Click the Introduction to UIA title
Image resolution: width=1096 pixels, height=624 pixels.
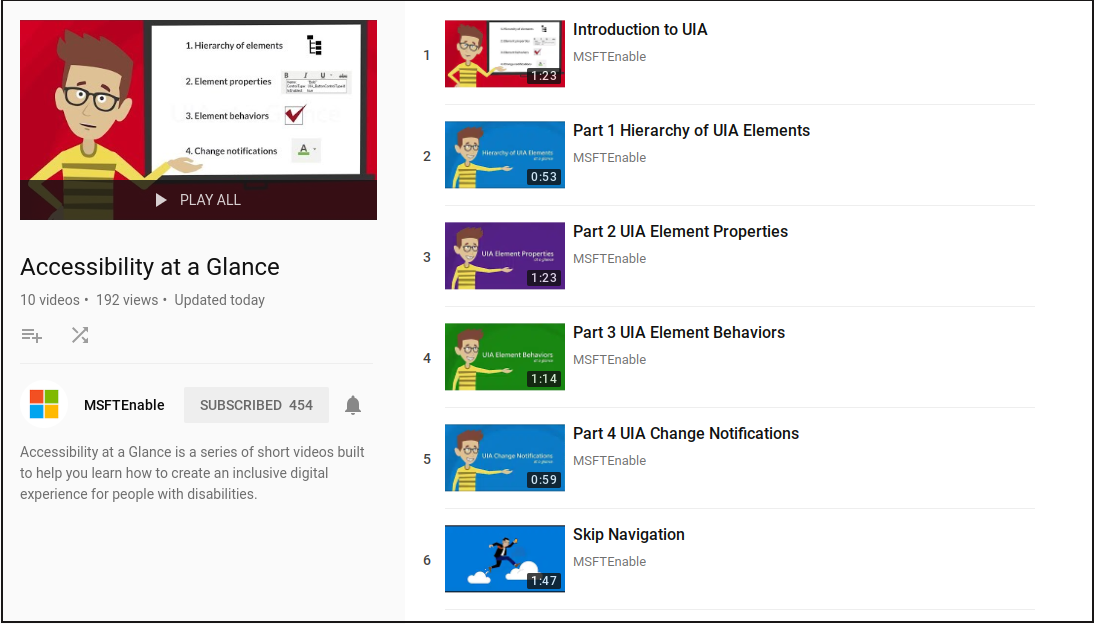click(x=640, y=30)
